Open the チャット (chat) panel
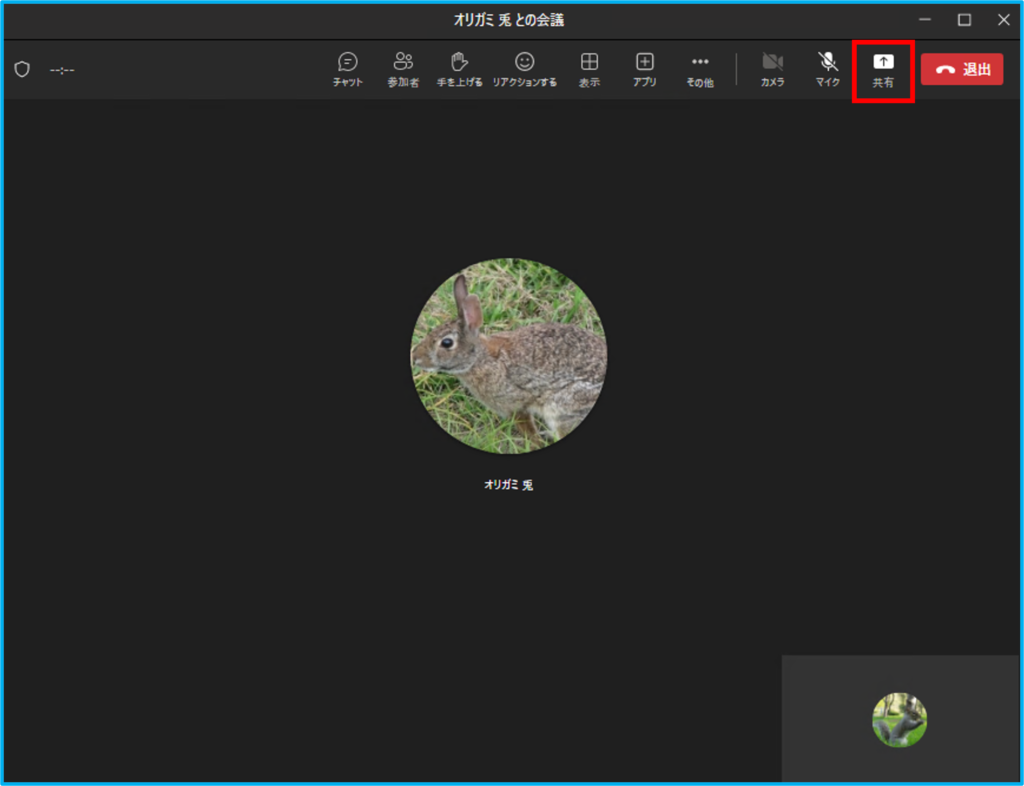Screen dimensions: 1024x786 348,70
